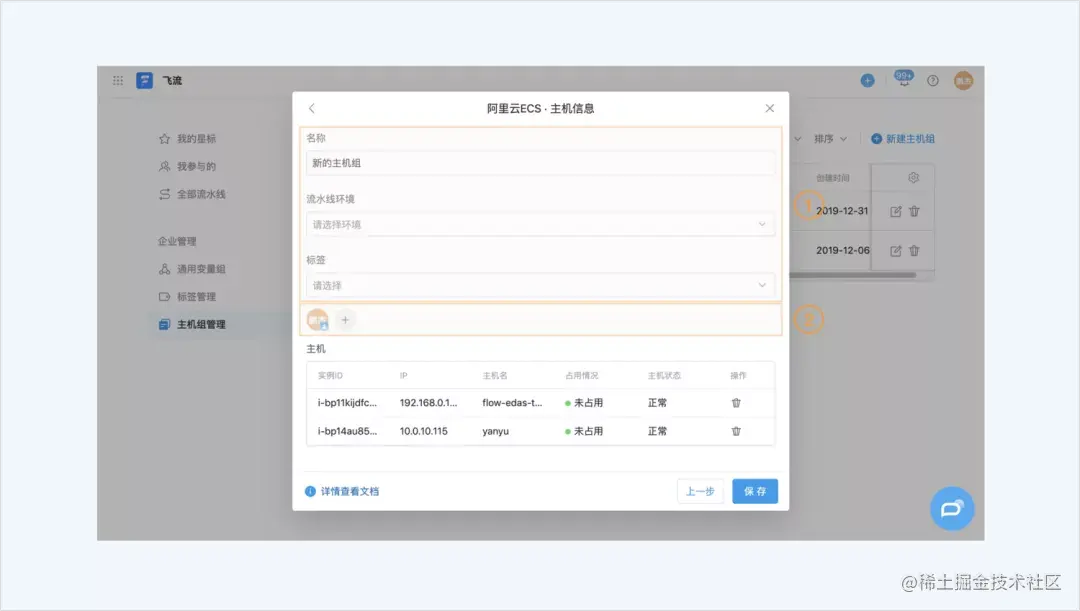The image size is (1080, 611).
Task: Open the 排序 sort dropdown
Action: point(831,138)
